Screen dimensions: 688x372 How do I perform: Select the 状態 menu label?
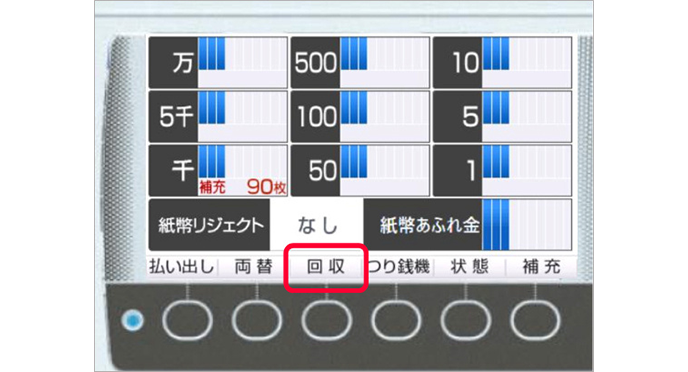click(x=469, y=267)
